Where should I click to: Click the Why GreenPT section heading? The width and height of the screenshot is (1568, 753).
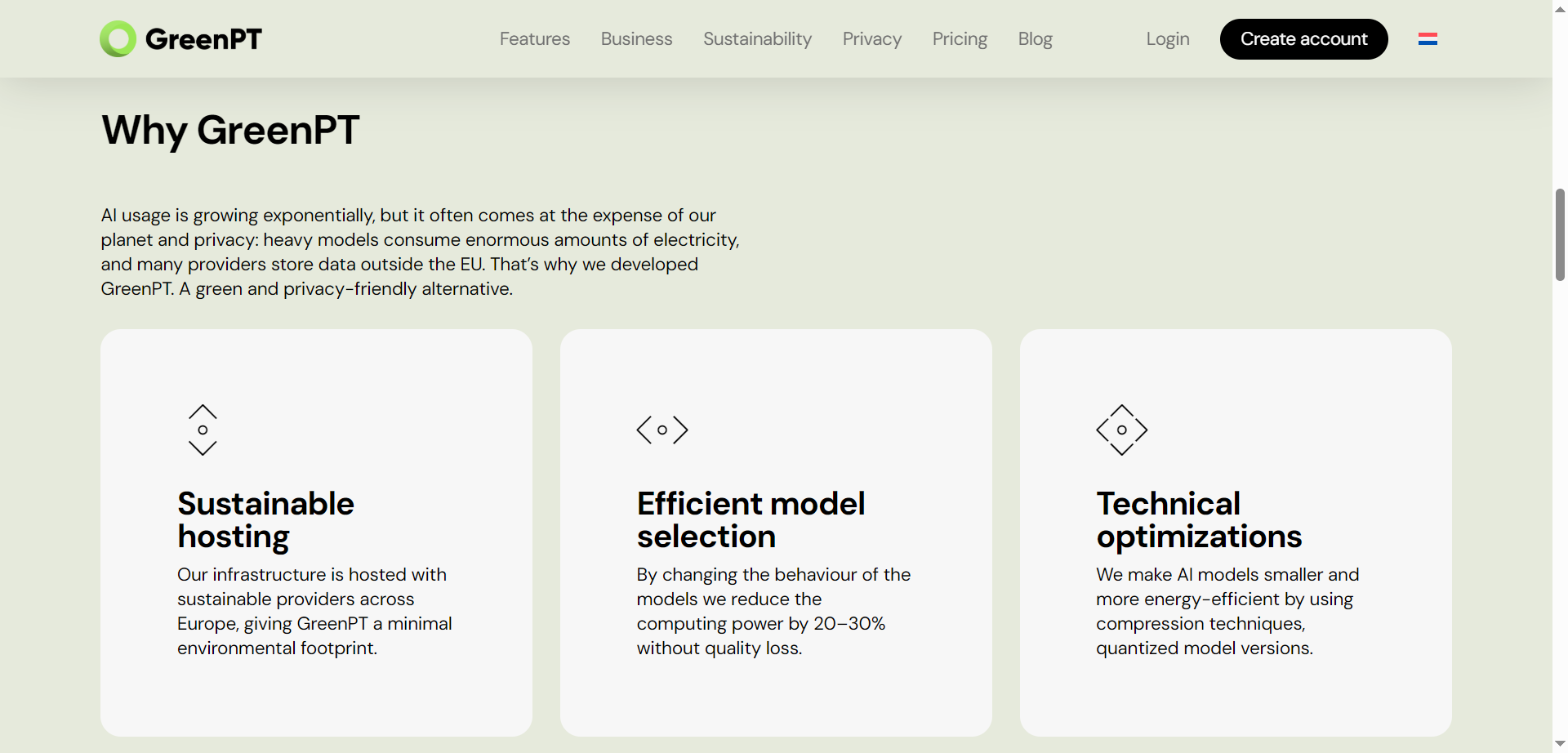[230, 130]
